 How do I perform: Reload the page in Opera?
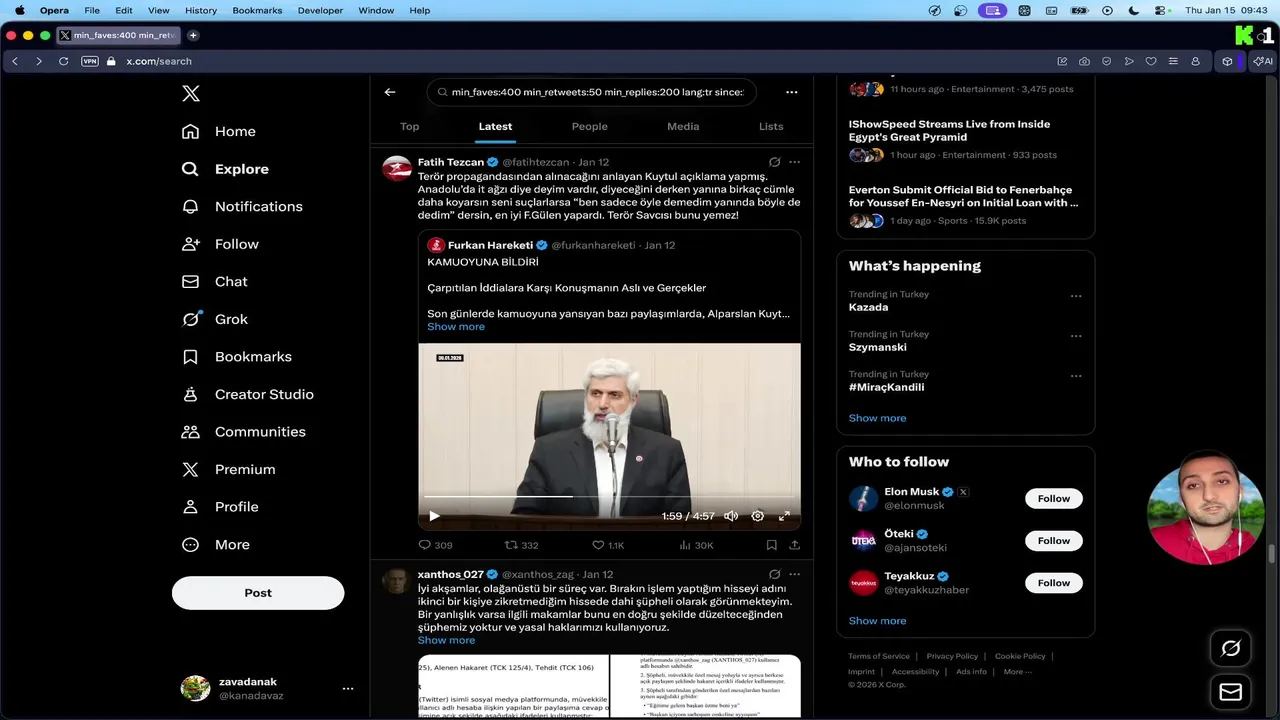tap(63, 61)
